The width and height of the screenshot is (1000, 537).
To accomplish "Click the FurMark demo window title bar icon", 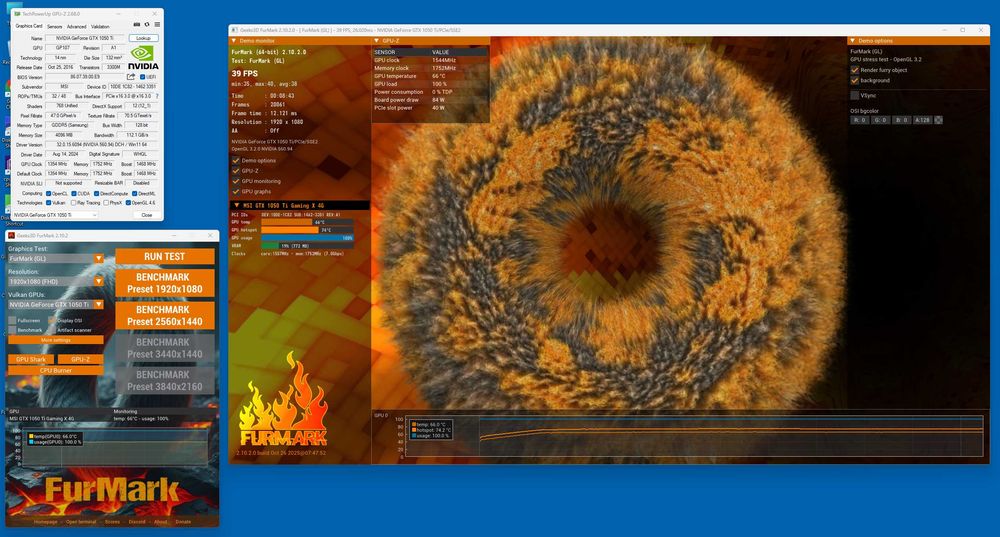I will pyautogui.click(x=234, y=30).
